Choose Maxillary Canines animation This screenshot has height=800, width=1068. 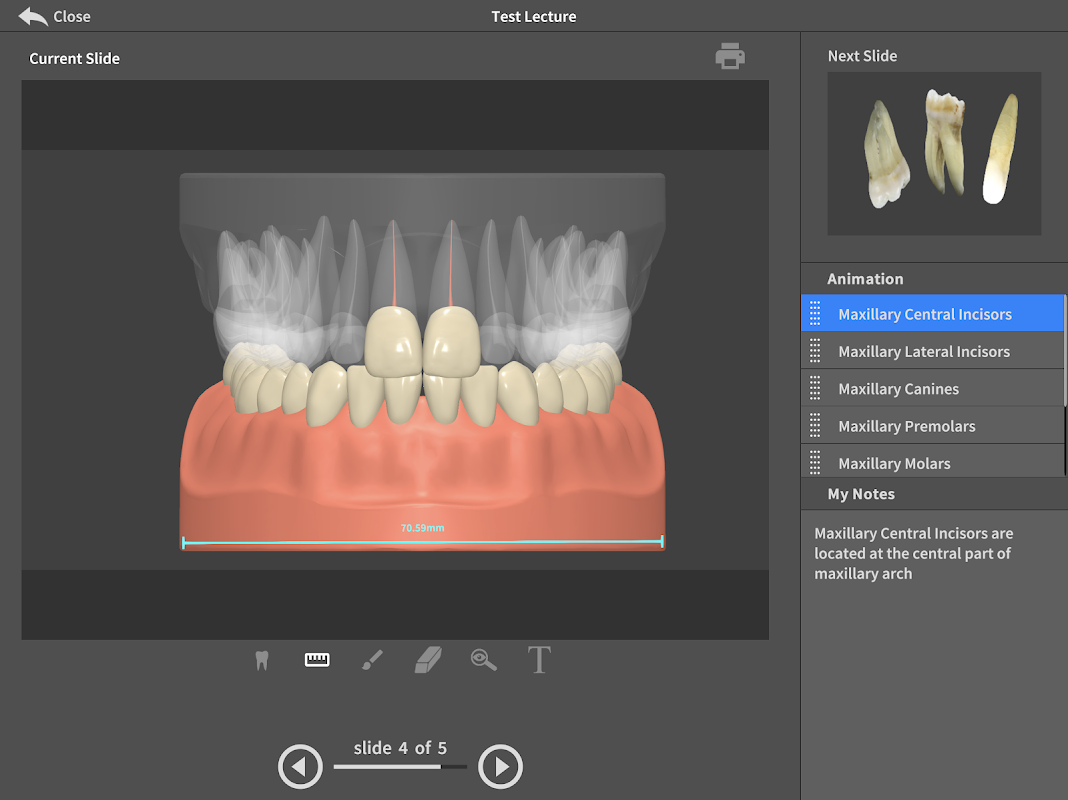point(898,389)
